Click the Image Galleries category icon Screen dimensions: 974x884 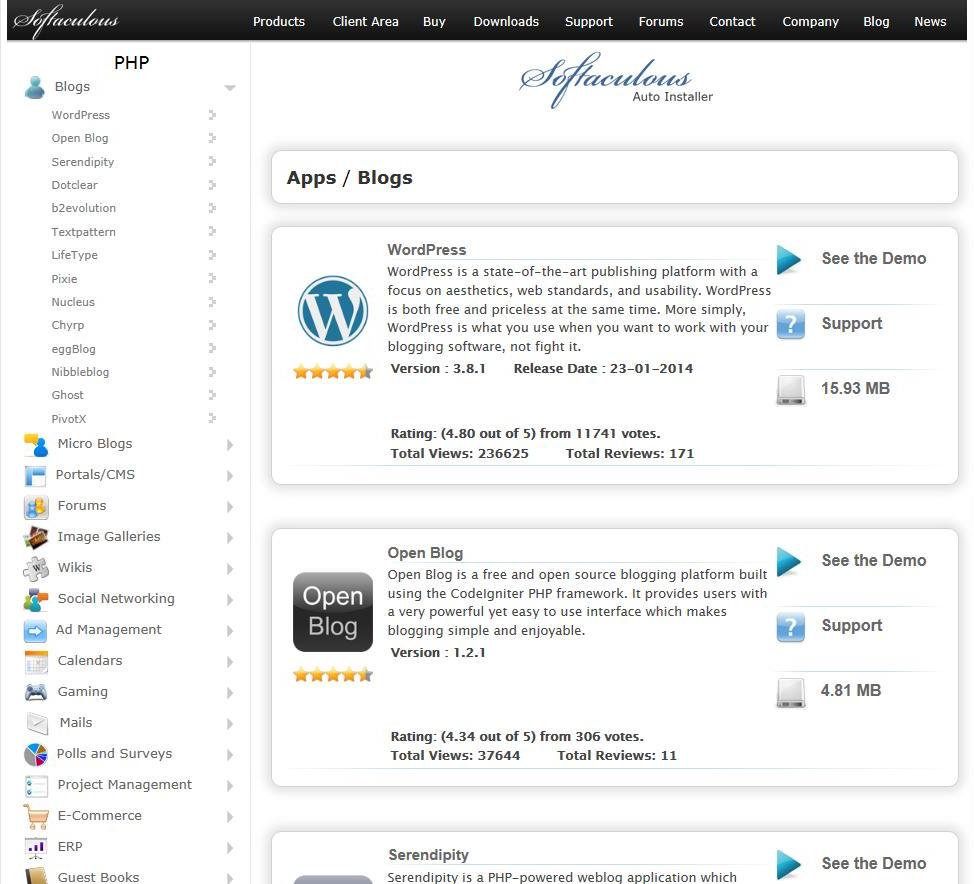click(x=36, y=537)
